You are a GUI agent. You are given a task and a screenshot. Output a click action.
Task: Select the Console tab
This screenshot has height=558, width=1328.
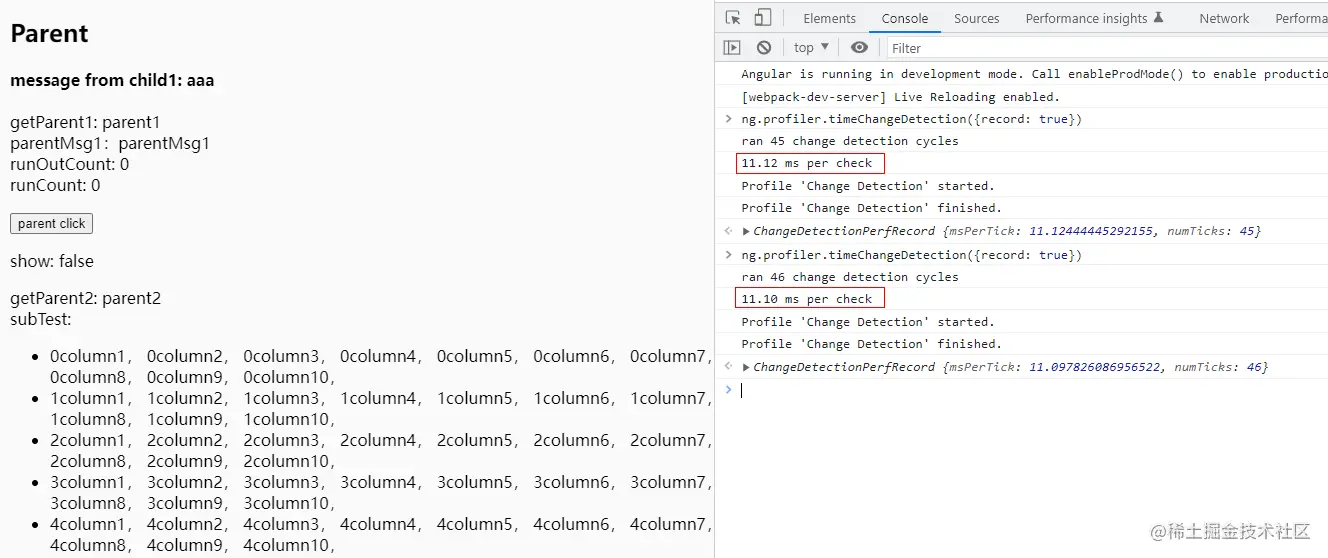904,18
